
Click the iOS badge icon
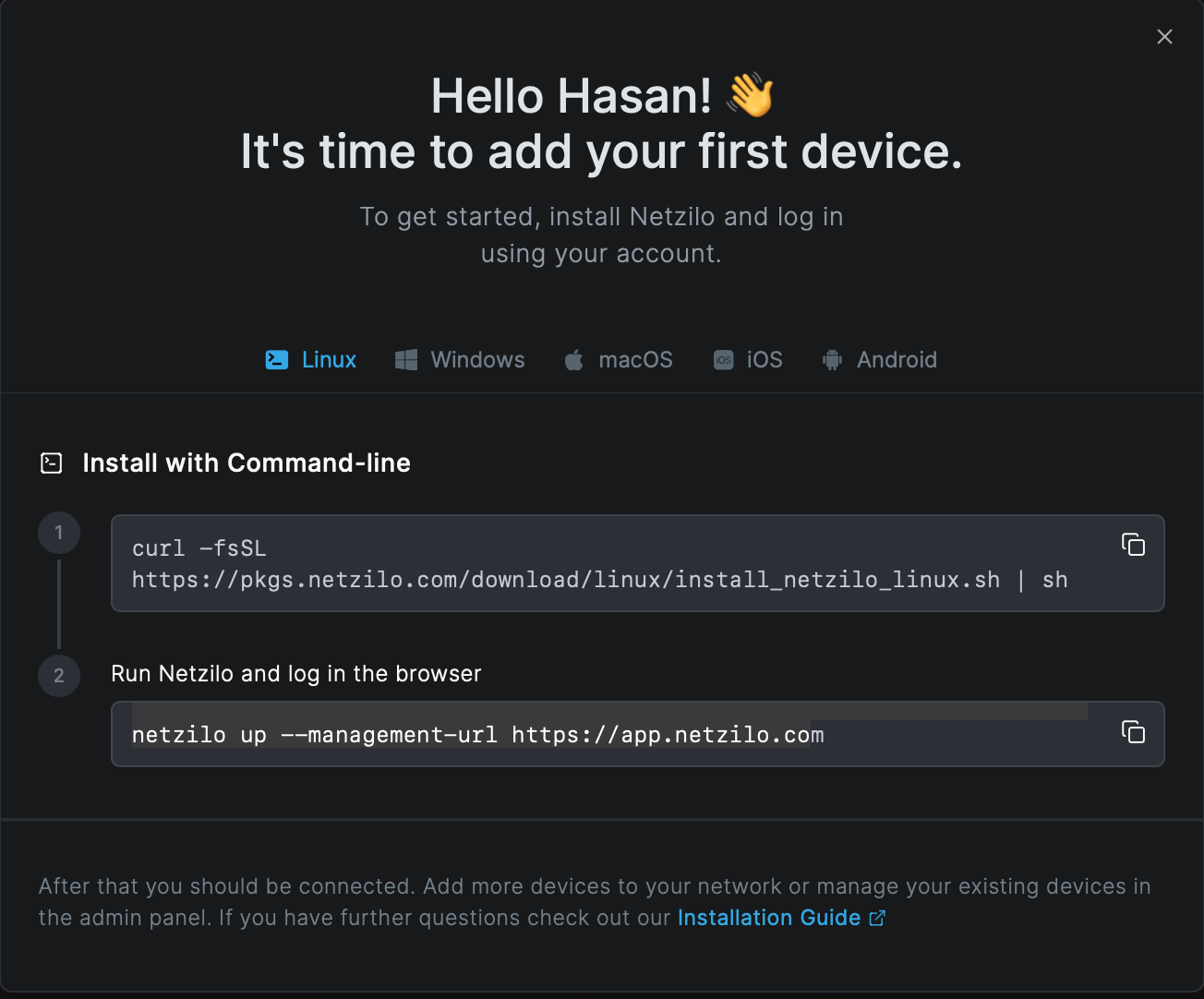pos(723,360)
